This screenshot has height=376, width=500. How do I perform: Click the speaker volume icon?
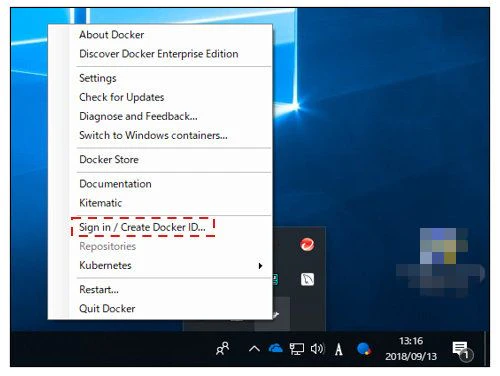tap(317, 349)
